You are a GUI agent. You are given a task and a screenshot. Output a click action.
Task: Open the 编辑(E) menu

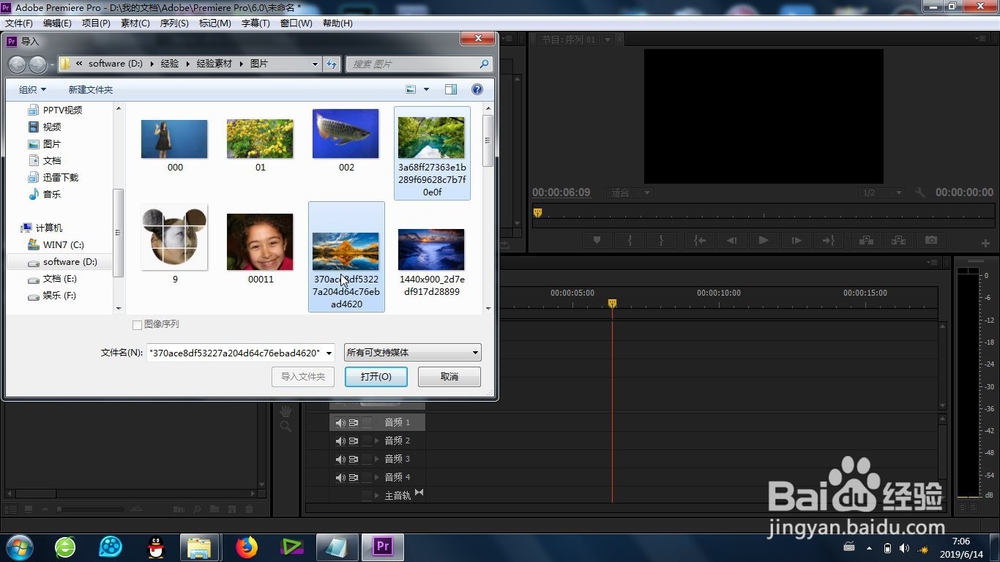click(x=57, y=23)
